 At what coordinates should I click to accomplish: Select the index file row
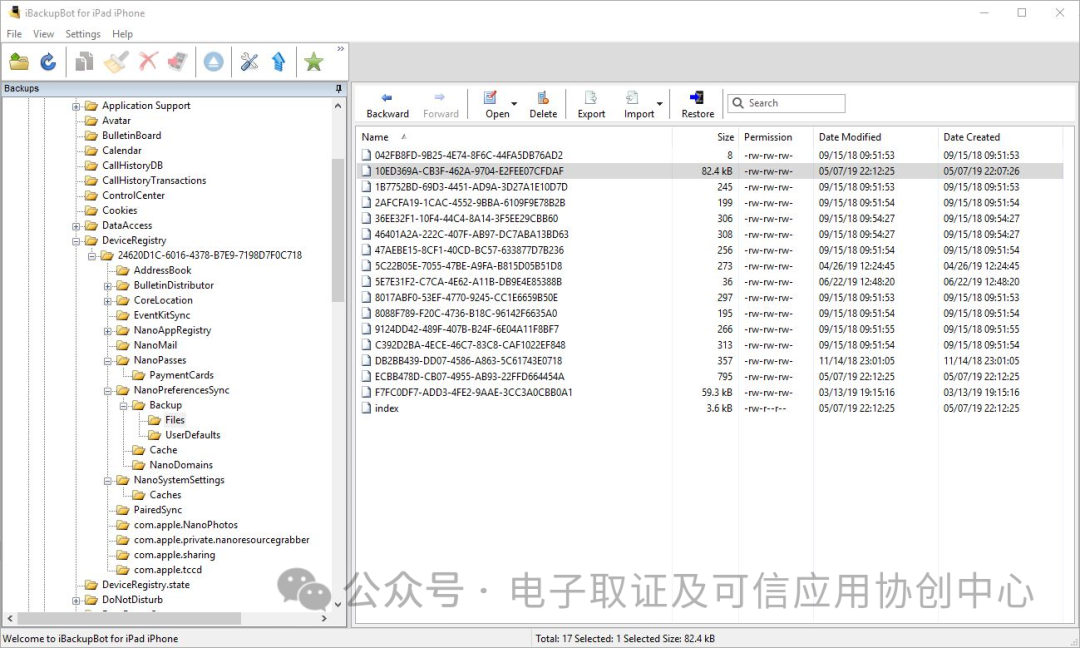pyautogui.click(x=709, y=408)
